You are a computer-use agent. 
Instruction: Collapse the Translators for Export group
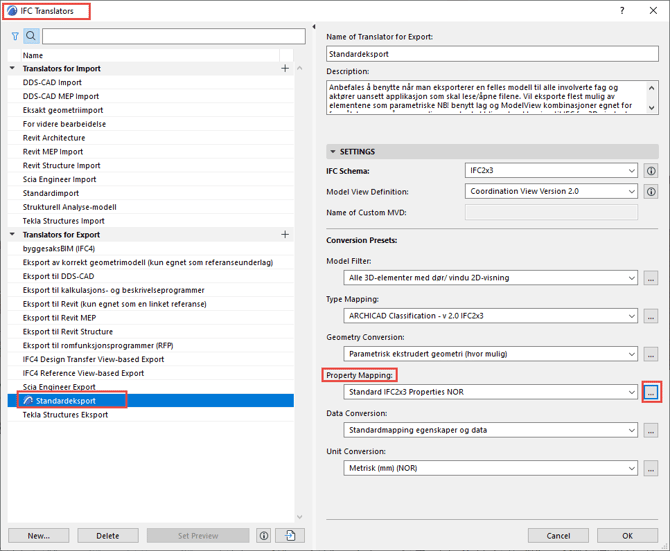13,234
